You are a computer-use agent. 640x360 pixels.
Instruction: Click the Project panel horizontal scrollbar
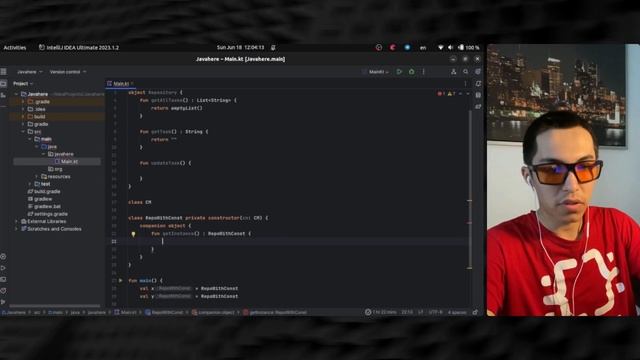55,306
